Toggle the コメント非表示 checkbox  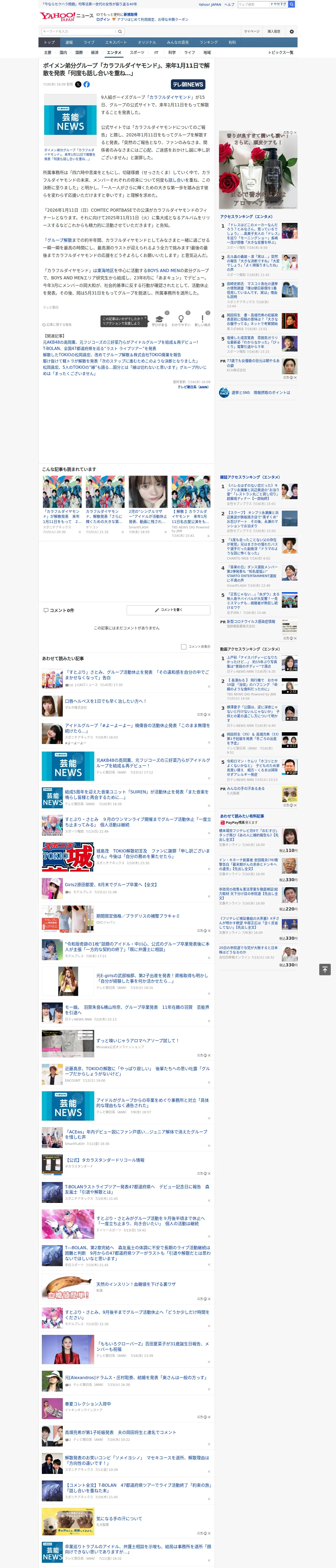click(x=183, y=647)
